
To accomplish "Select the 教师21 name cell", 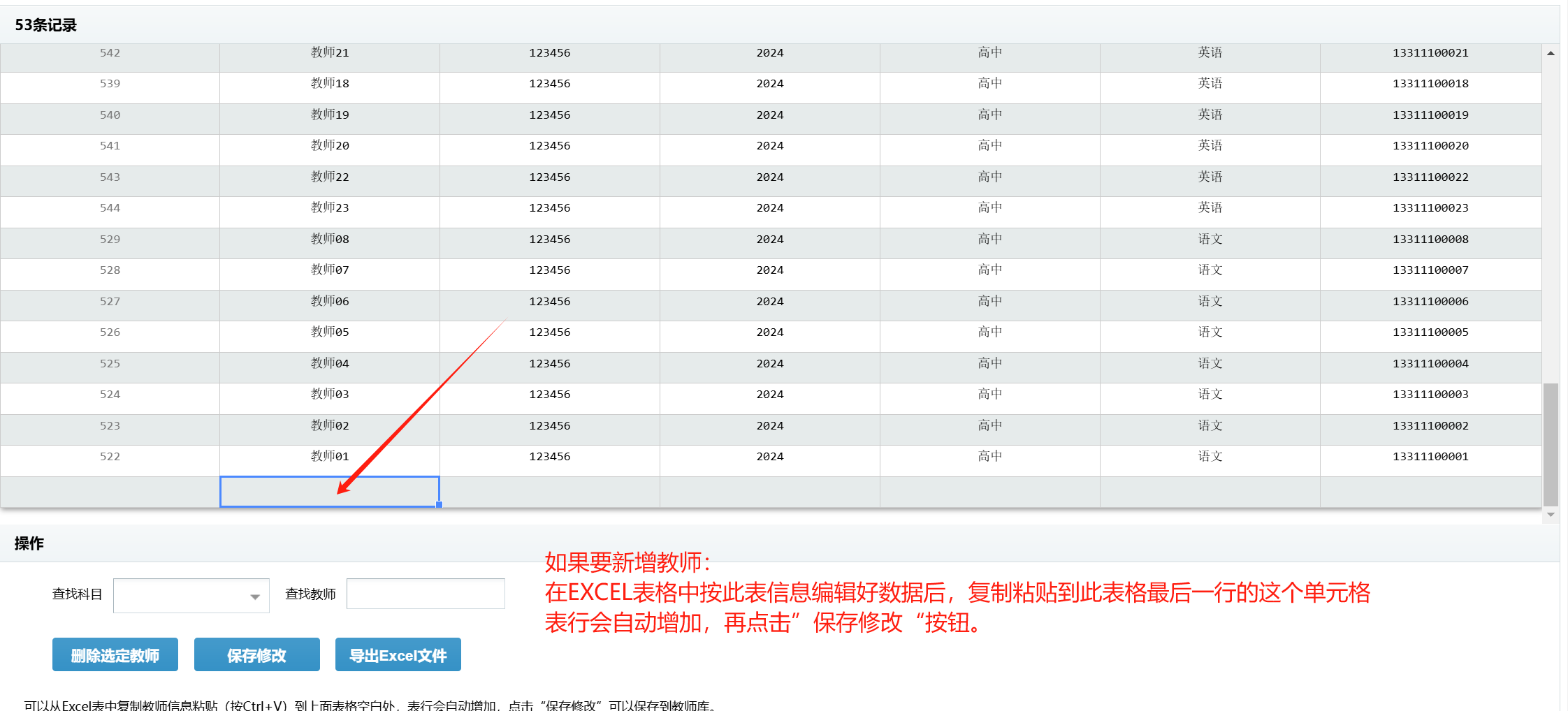I will pyautogui.click(x=330, y=53).
